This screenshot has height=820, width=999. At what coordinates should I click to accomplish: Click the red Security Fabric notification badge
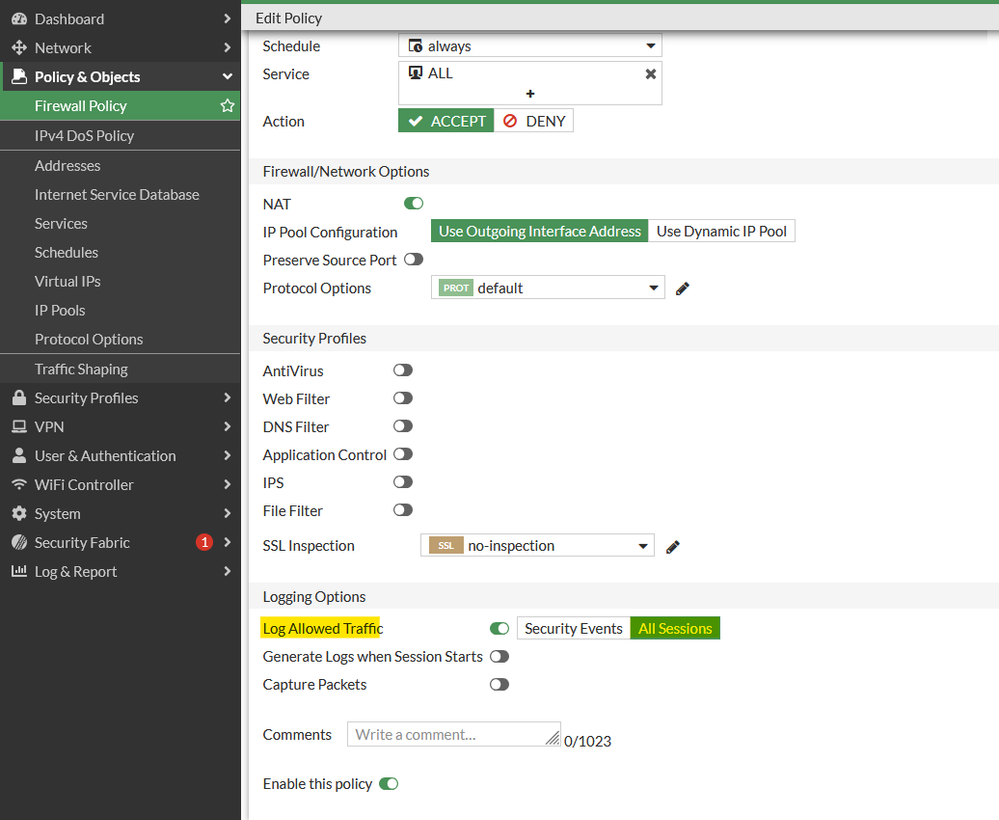204,542
